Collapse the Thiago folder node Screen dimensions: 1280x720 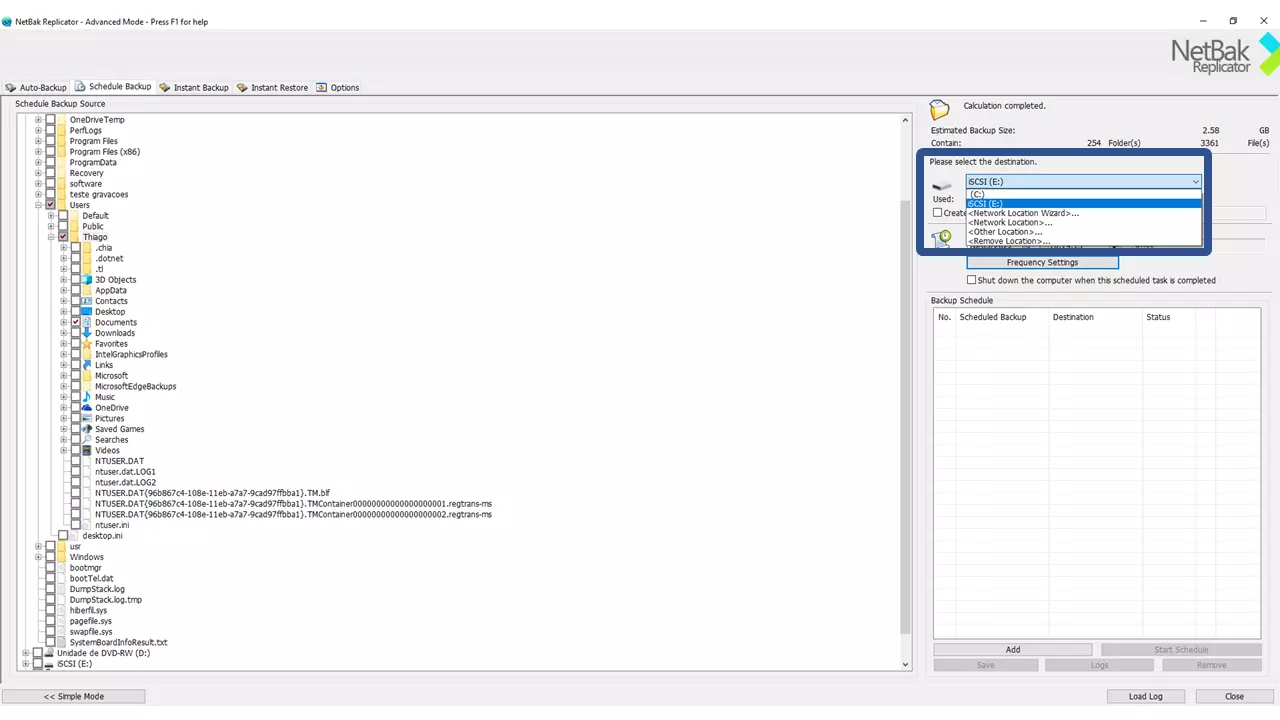(x=52, y=237)
